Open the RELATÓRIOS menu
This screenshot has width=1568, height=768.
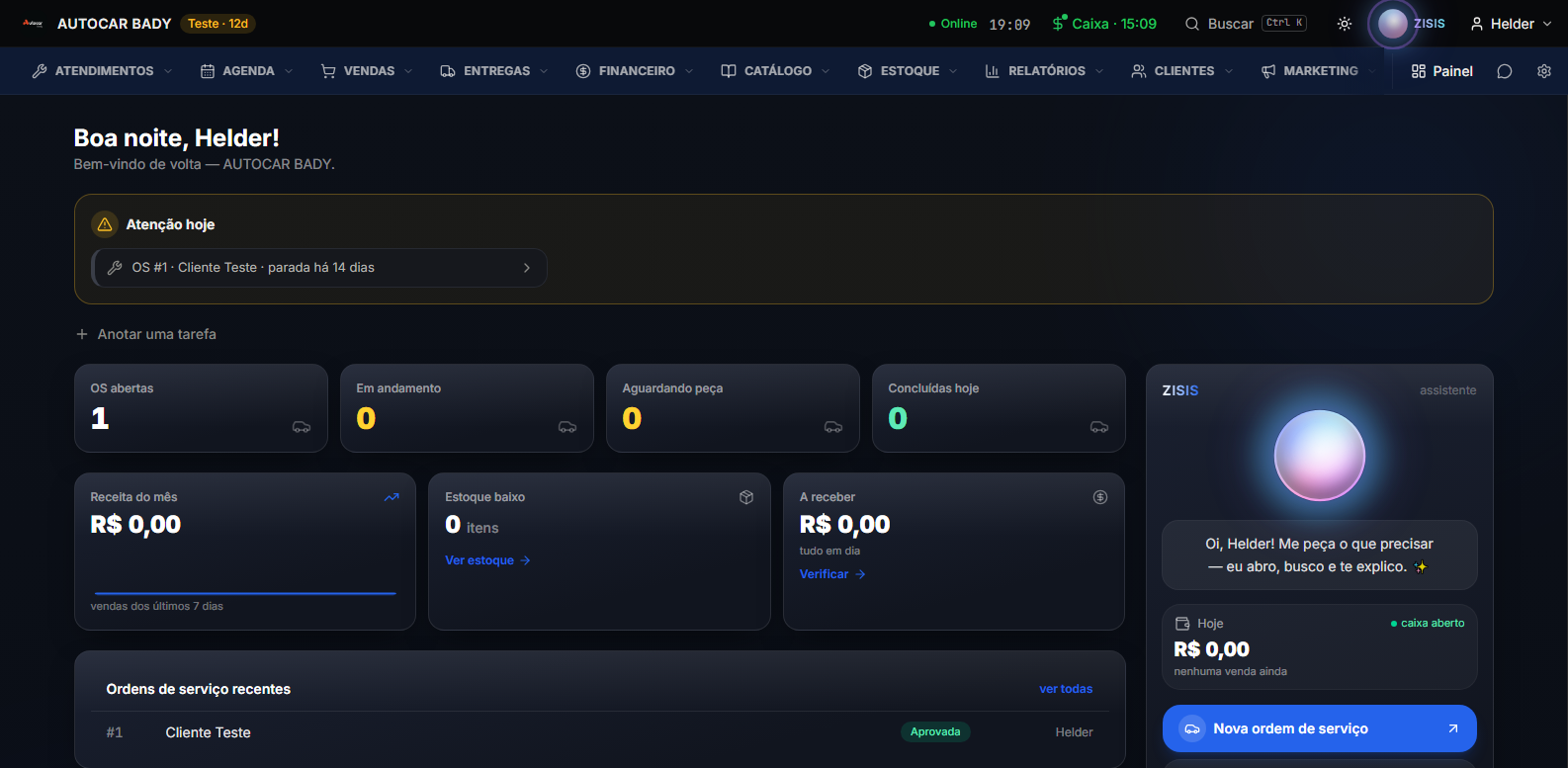(1044, 71)
